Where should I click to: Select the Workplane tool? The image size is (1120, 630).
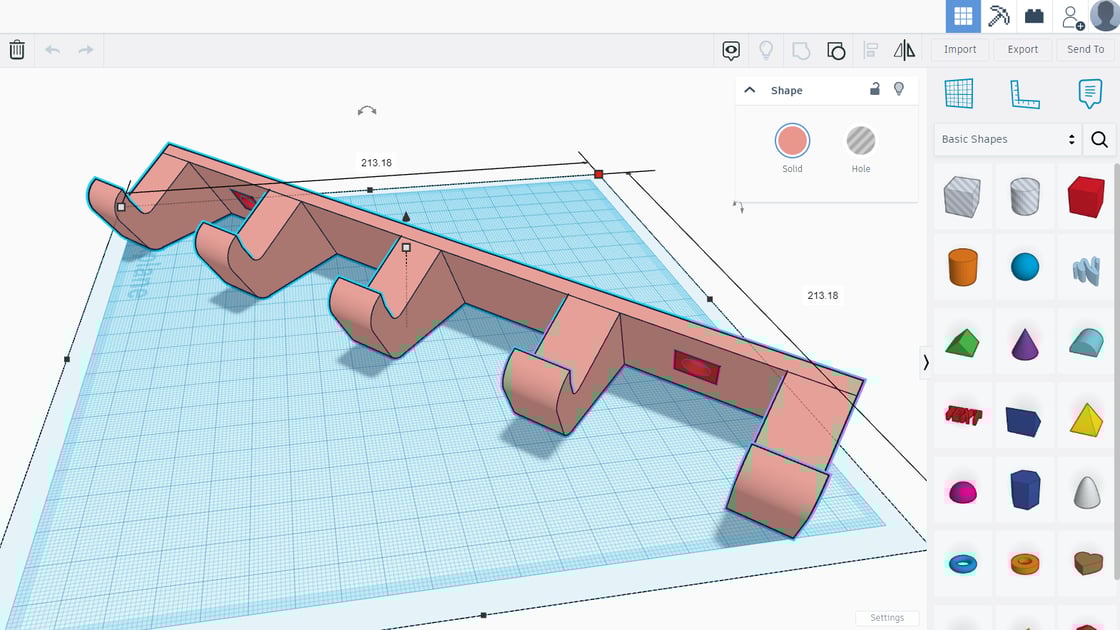tap(960, 93)
